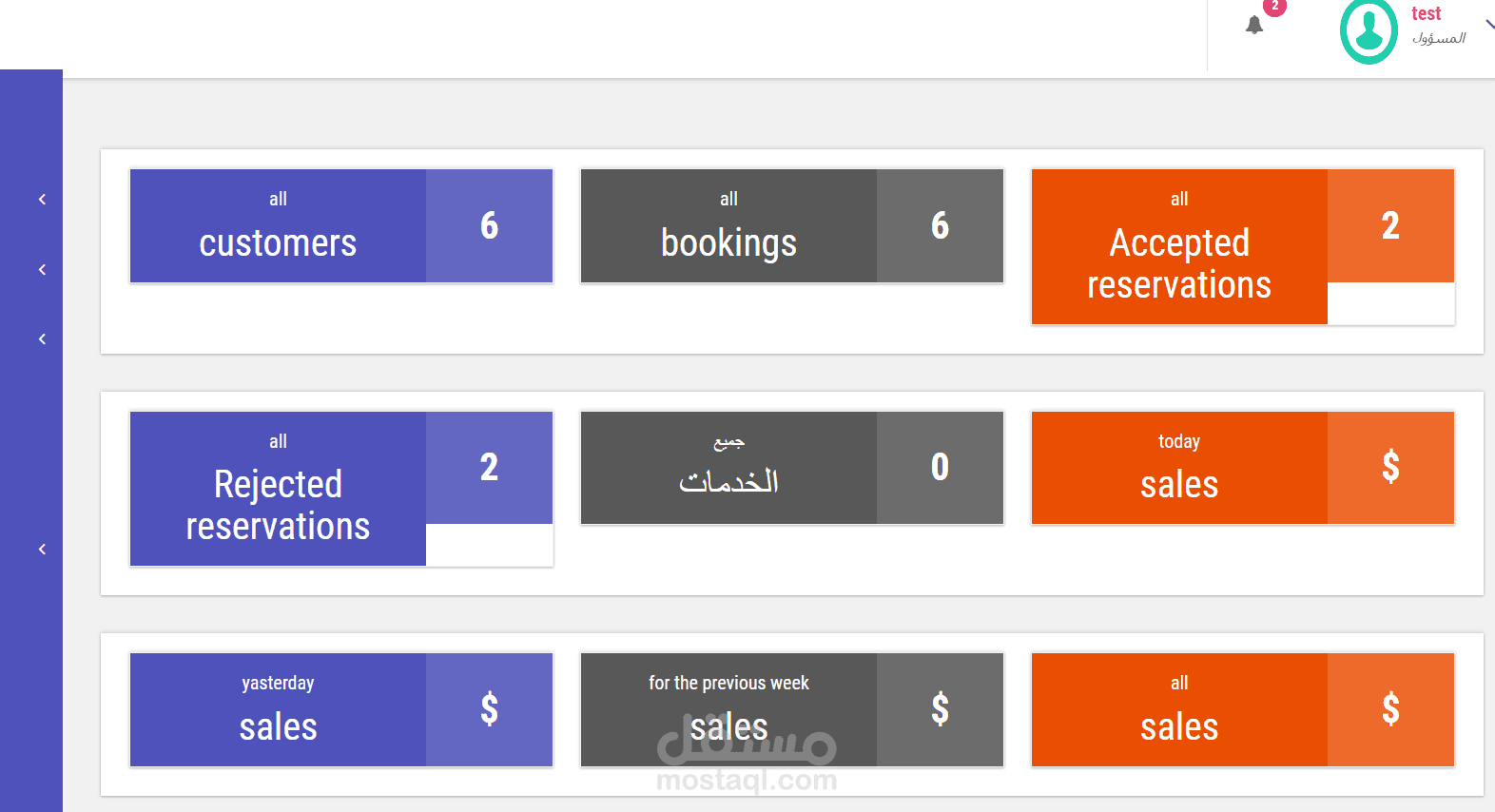Click the customers count number 6

click(489, 225)
